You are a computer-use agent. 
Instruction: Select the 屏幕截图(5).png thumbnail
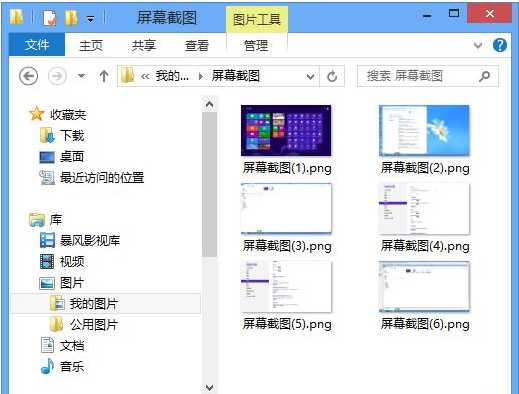coord(286,287)
